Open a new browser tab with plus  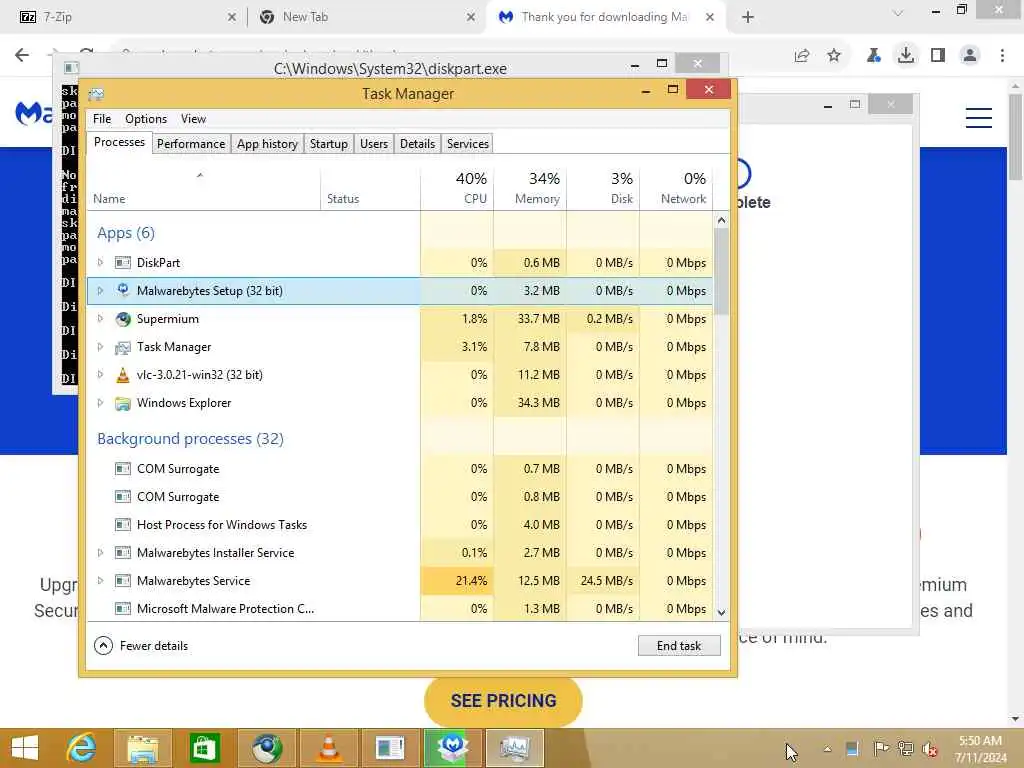(x=748, y=17)
